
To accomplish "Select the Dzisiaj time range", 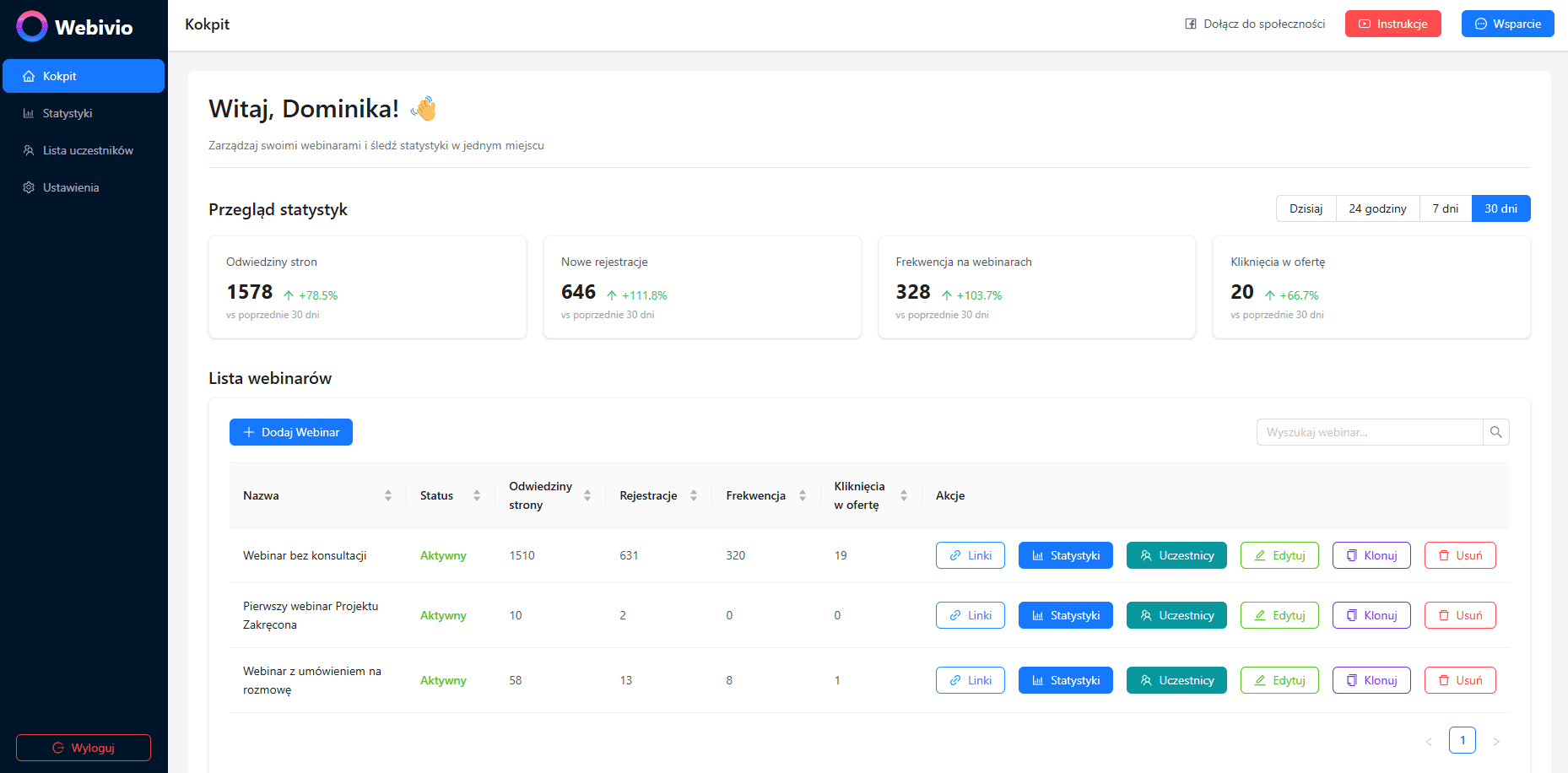I will coord(1306,208).
